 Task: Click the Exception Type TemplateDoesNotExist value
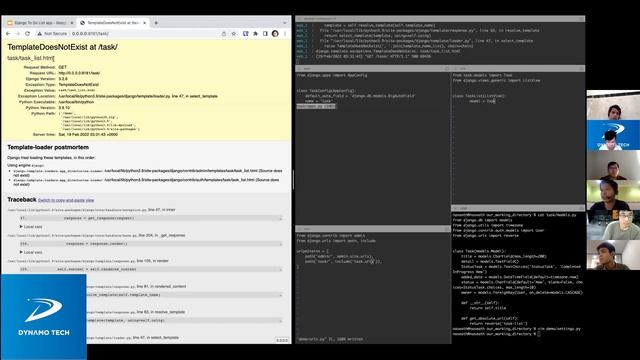tap(78, 84)
